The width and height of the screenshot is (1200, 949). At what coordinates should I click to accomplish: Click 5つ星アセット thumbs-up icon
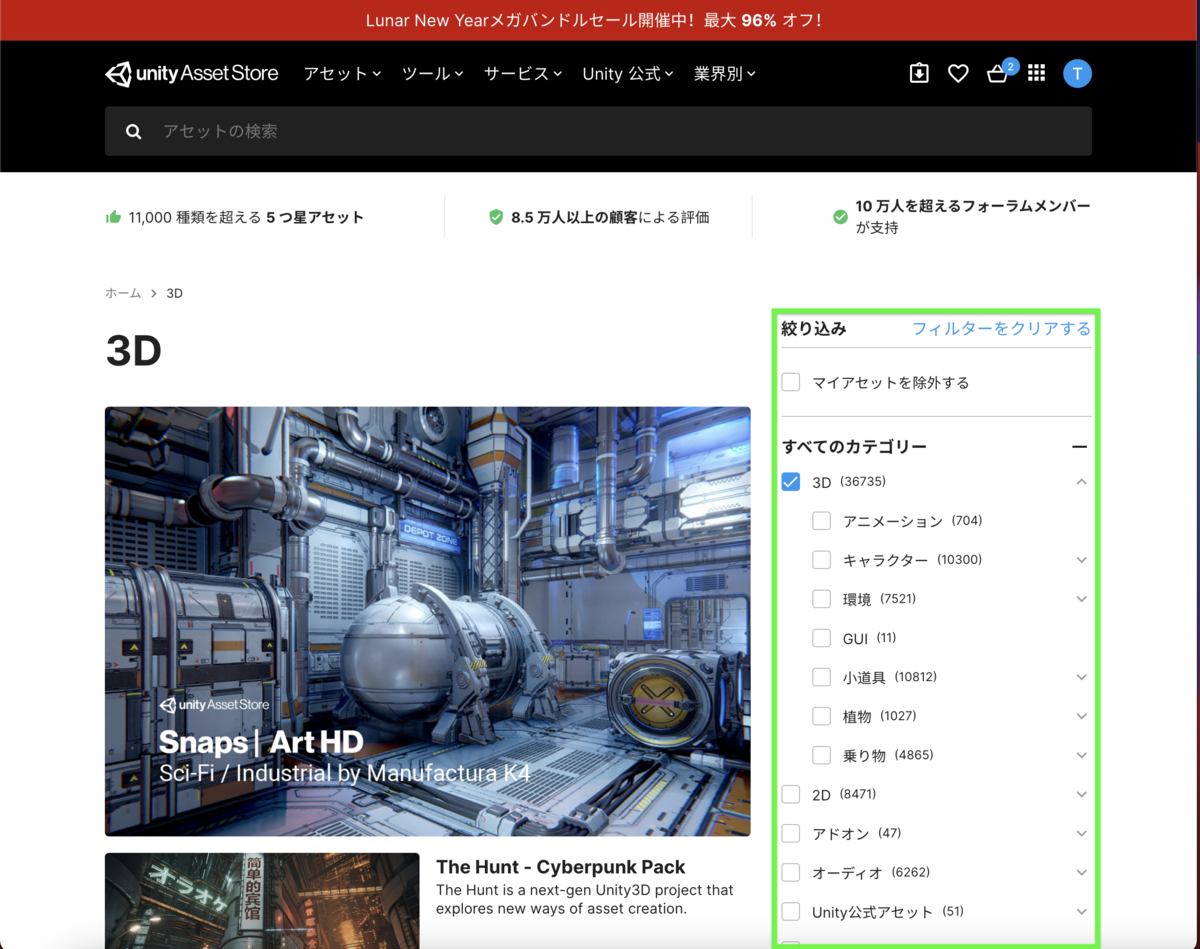113,217
